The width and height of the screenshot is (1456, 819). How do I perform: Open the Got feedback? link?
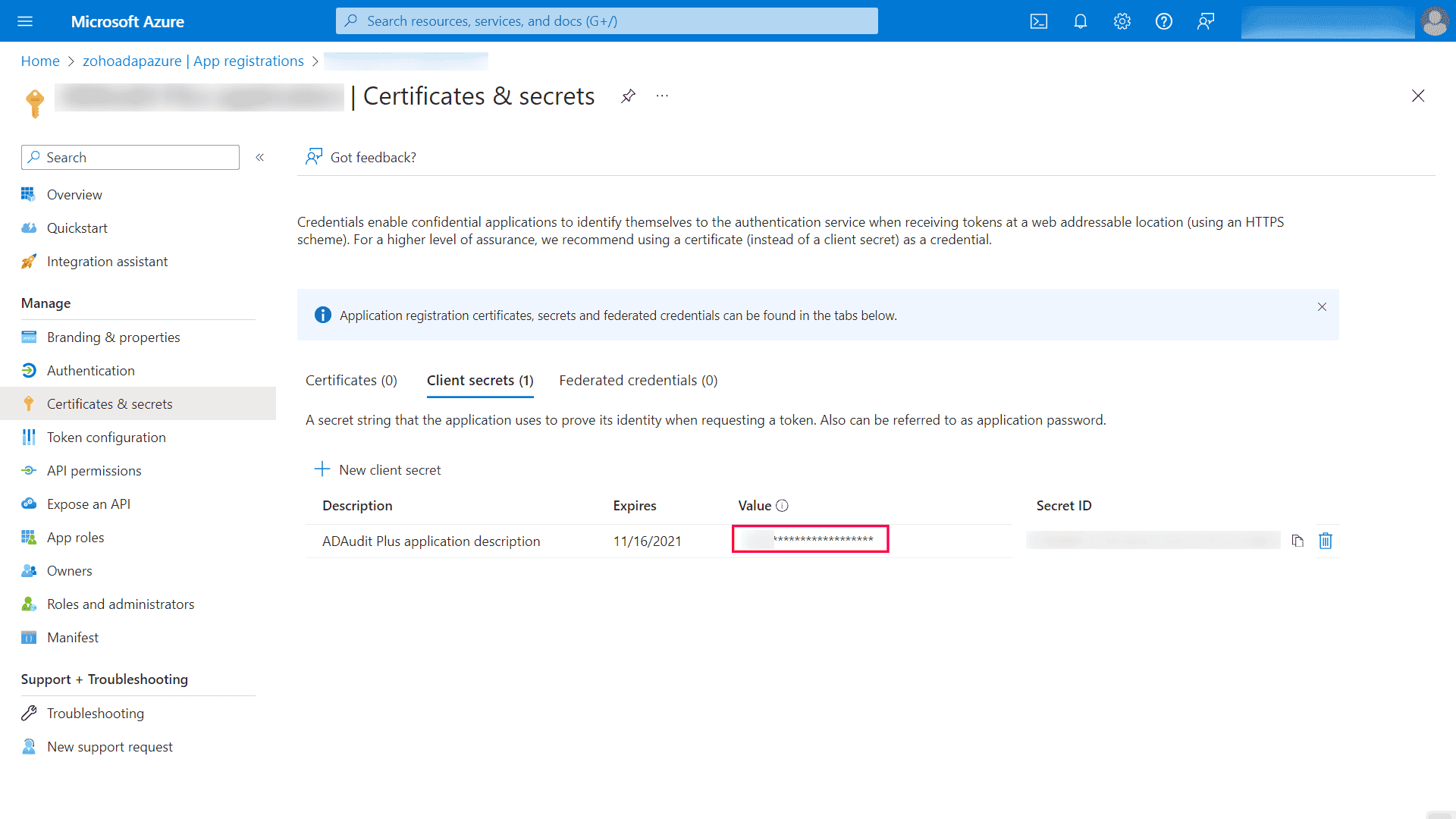372,157
